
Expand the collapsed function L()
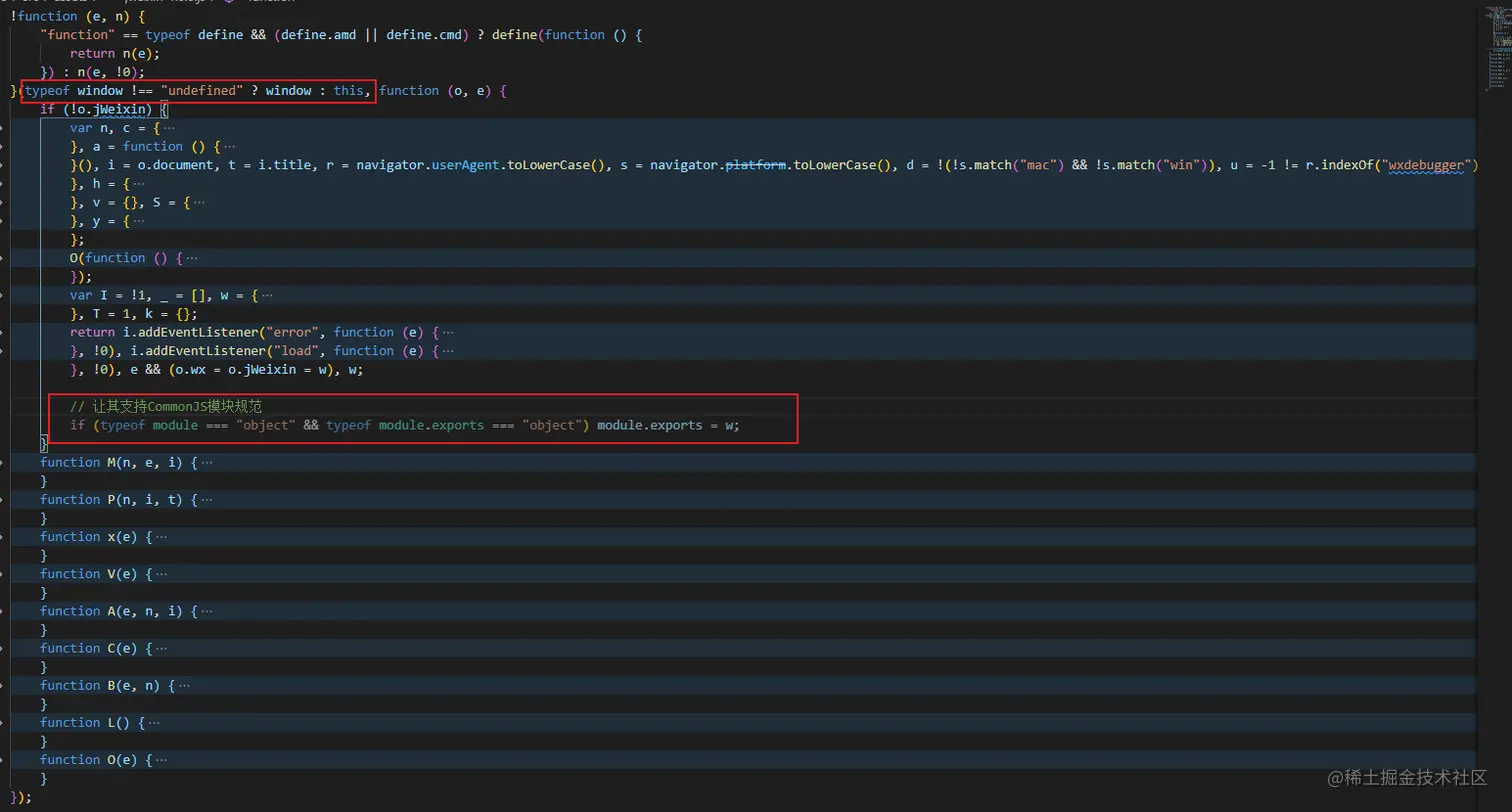coord(153,723)
